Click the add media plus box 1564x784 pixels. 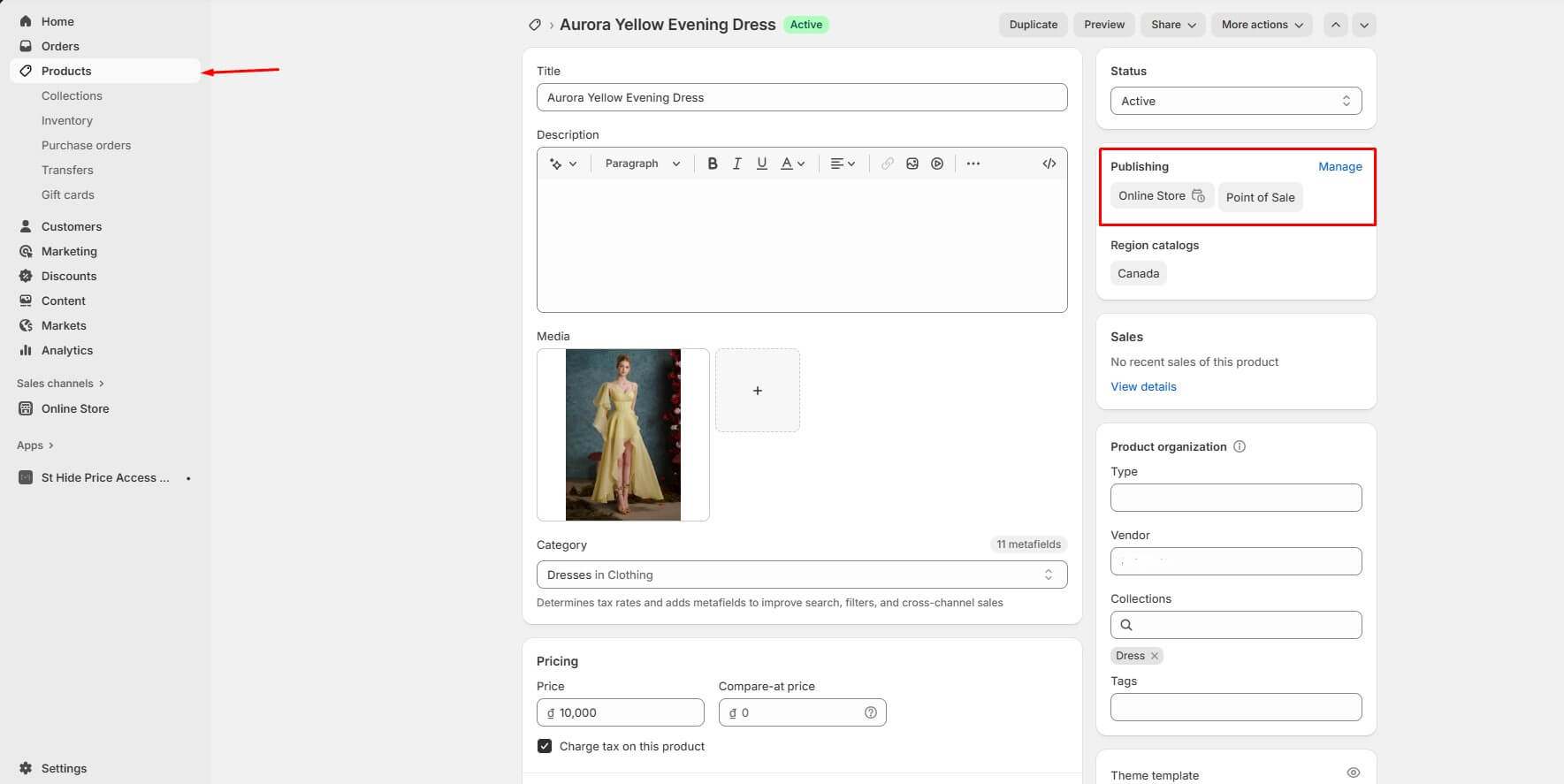click(758, 390)
